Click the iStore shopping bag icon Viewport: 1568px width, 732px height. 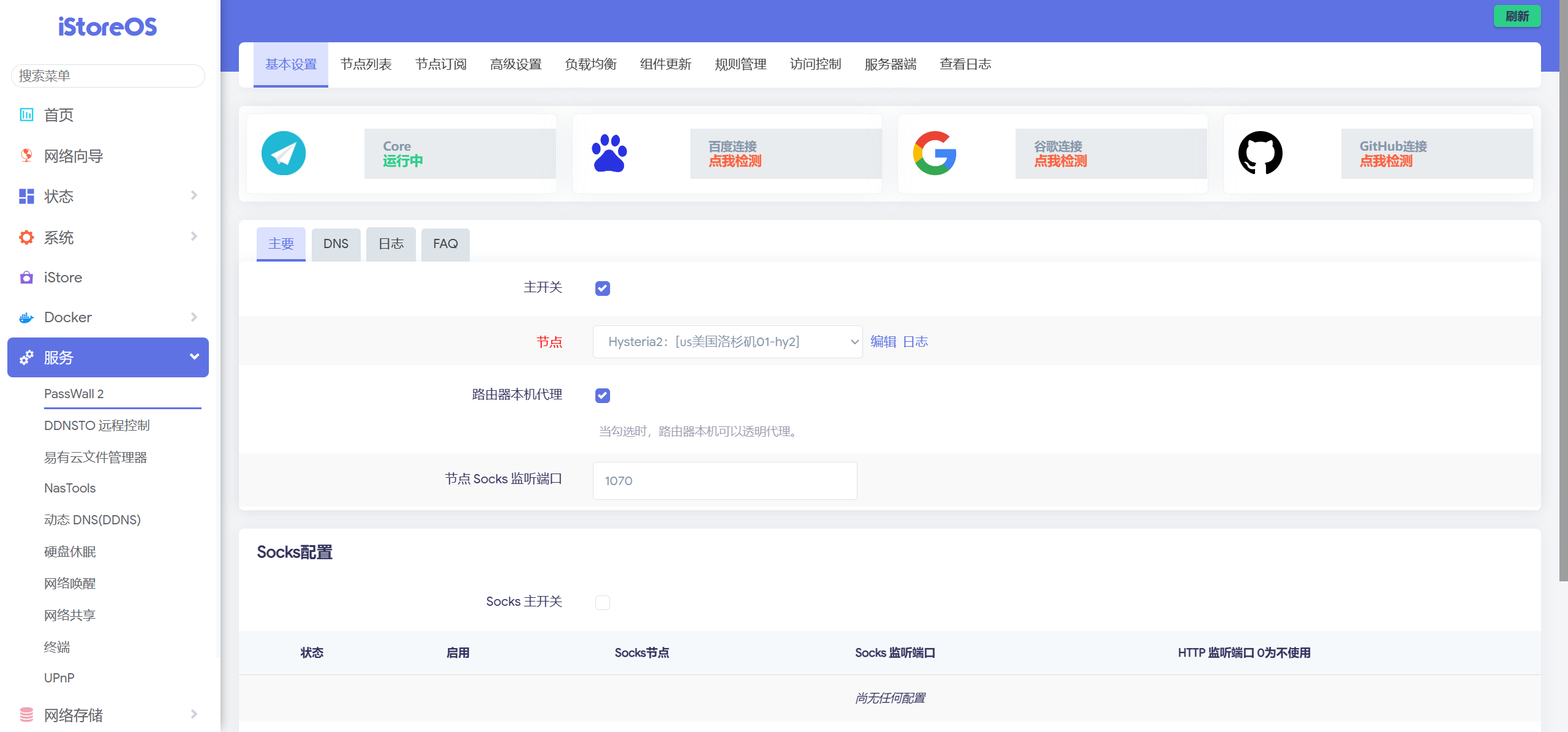pos(26,277)
